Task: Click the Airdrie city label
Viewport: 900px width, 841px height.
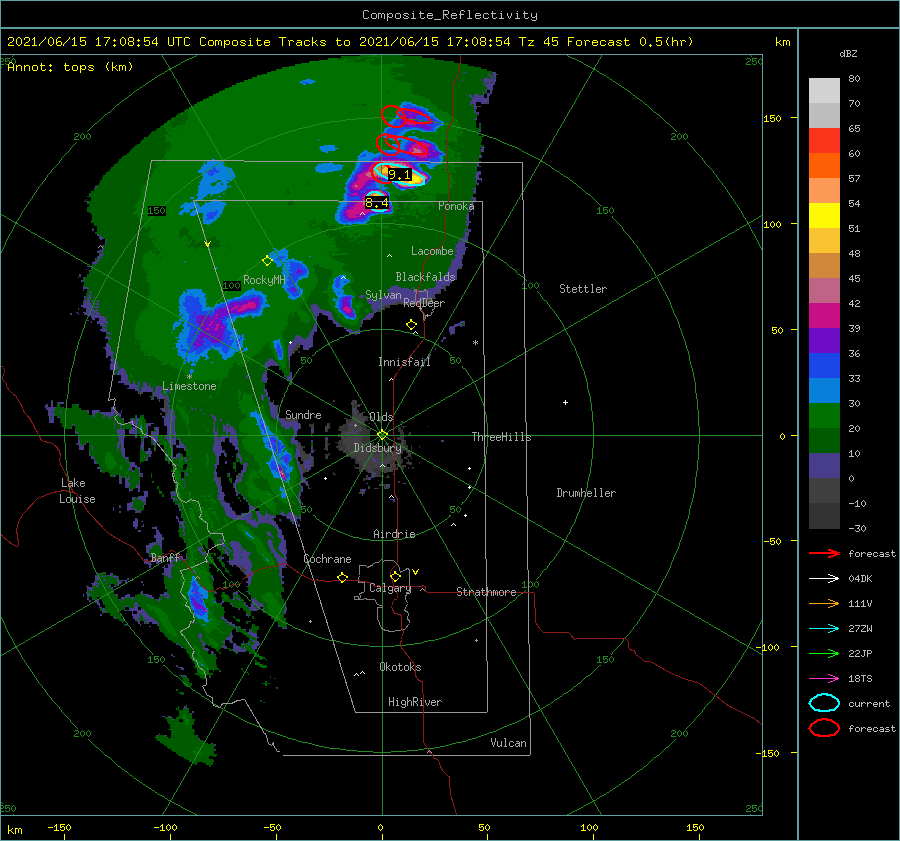Action: [x=394, y=534]
